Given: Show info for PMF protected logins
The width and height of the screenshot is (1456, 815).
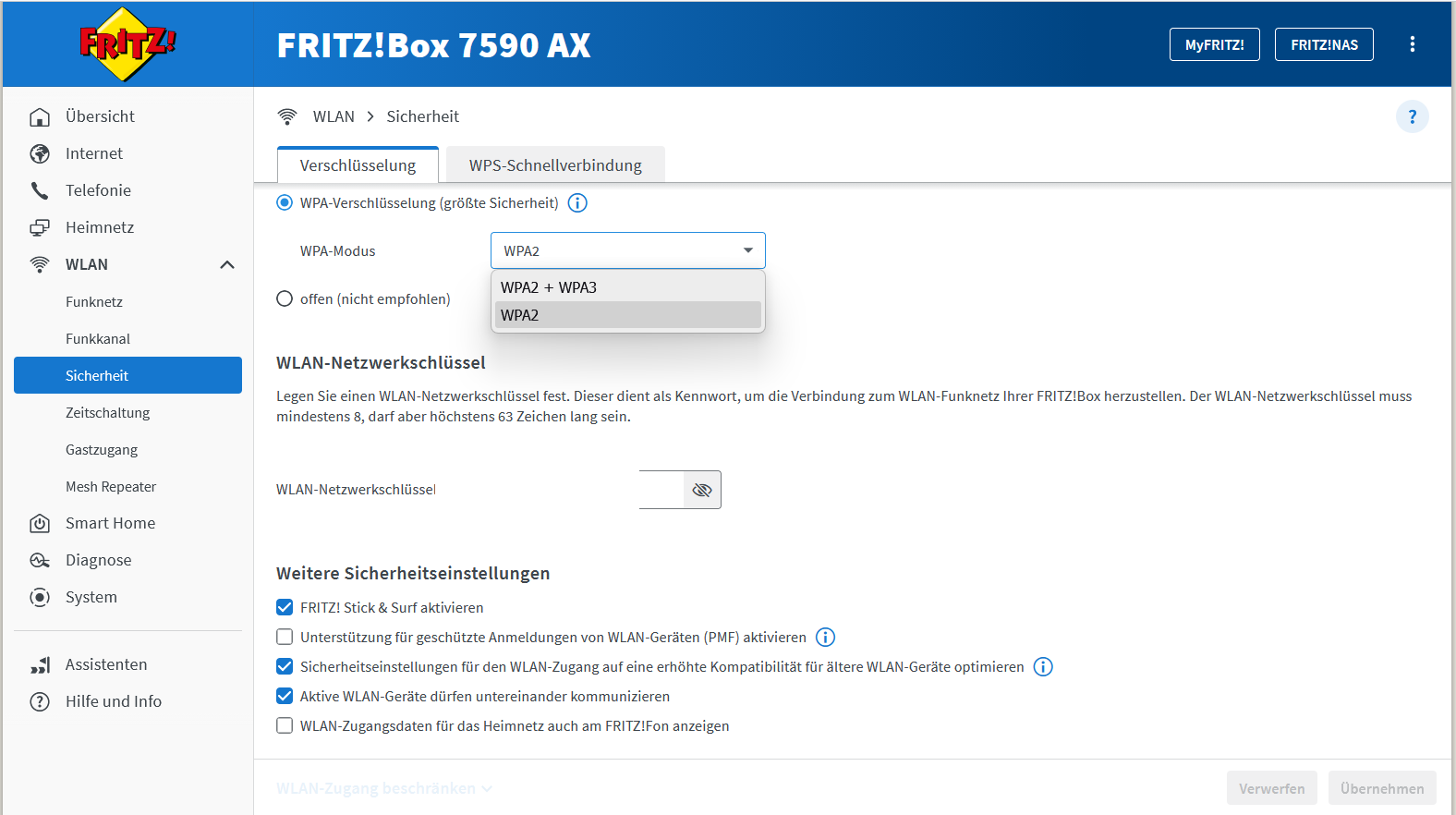Looking at the screenshot, I should (x=826, y=638).
